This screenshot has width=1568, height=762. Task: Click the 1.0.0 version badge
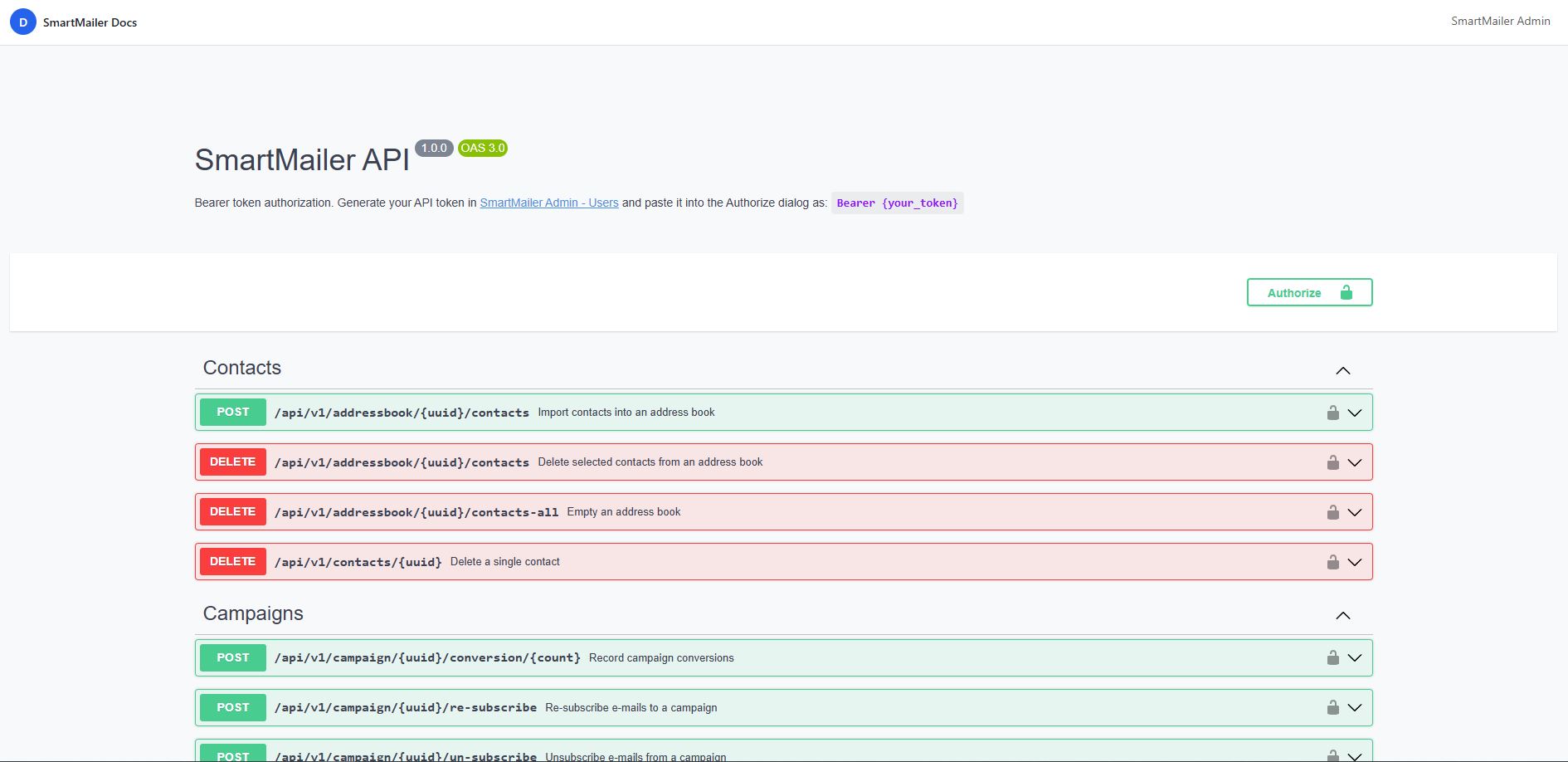(434, 148)
